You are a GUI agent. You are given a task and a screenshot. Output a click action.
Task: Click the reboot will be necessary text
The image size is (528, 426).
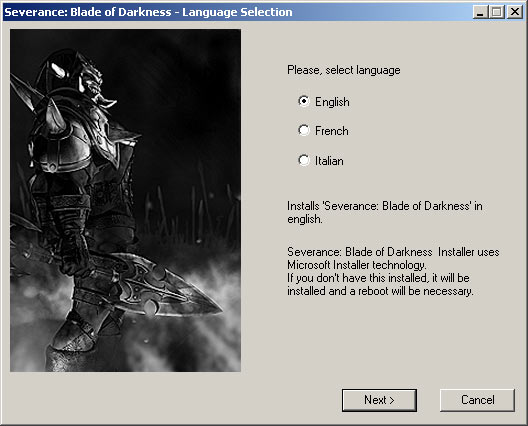(380, 284)
